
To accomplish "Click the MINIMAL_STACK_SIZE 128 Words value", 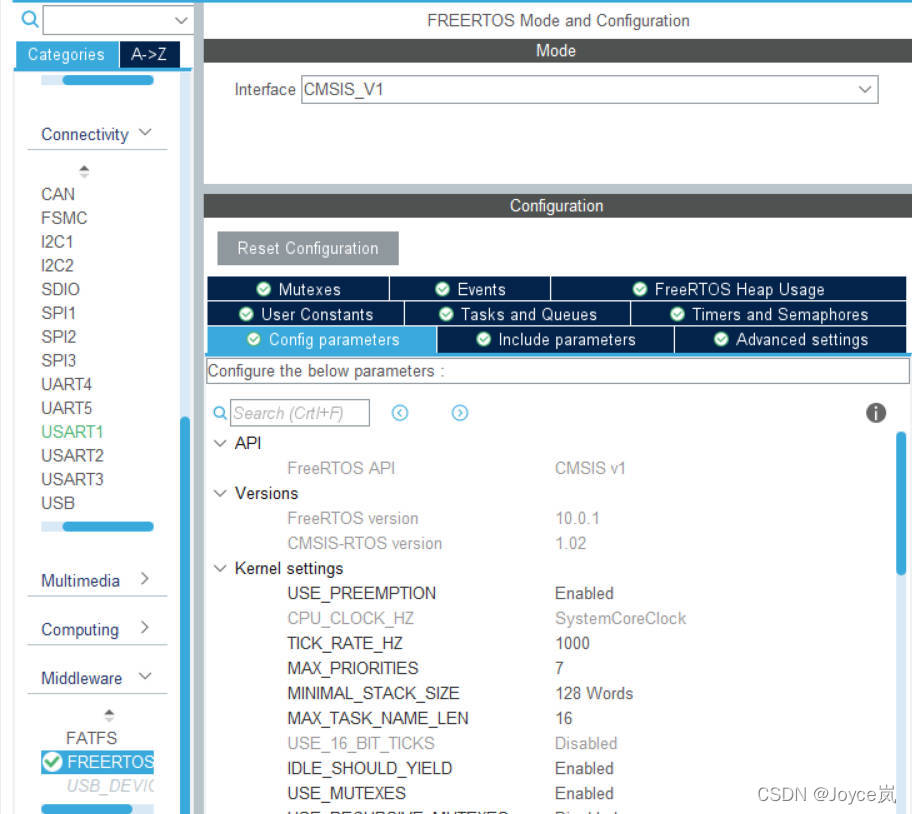I will pos(594,693).
